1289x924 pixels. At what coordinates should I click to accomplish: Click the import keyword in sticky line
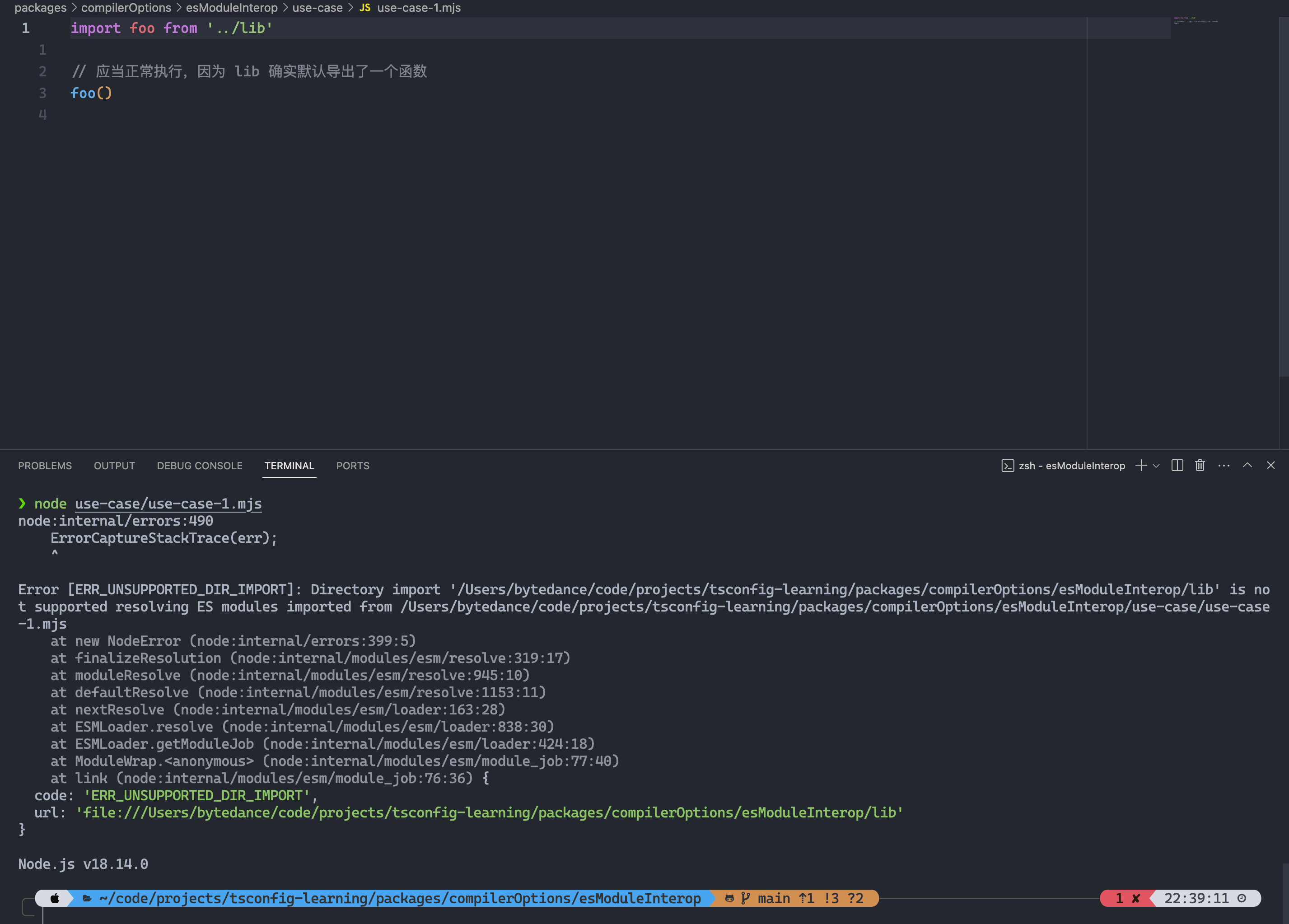pyautogui.click(x=95, y=28)
